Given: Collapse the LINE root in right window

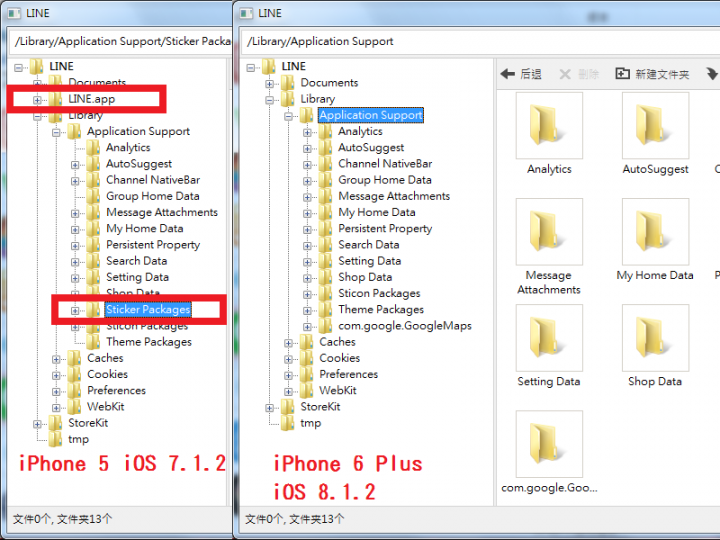Looking at the screenshot, I should click(251, 68).
